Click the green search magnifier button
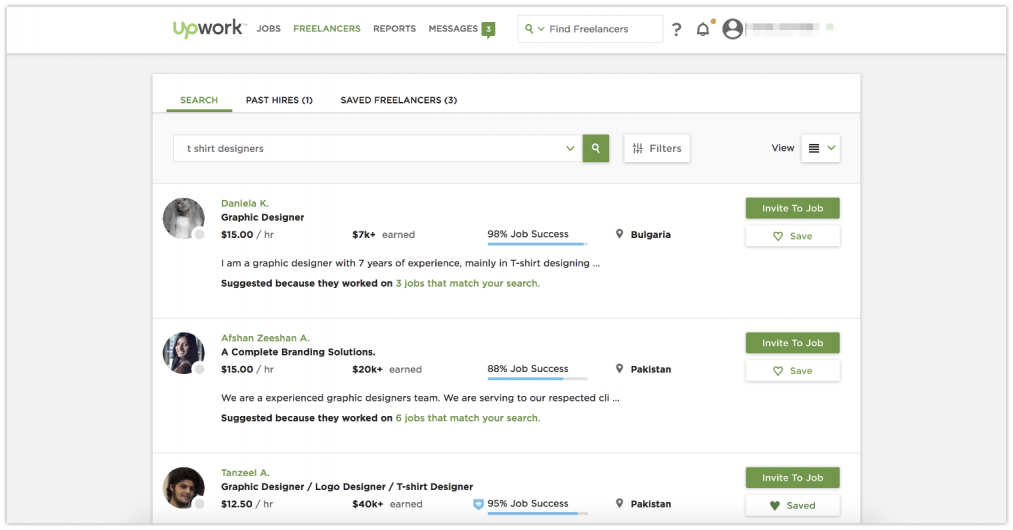The height and width of the screenshot is (530, 1013). (596, 148)
